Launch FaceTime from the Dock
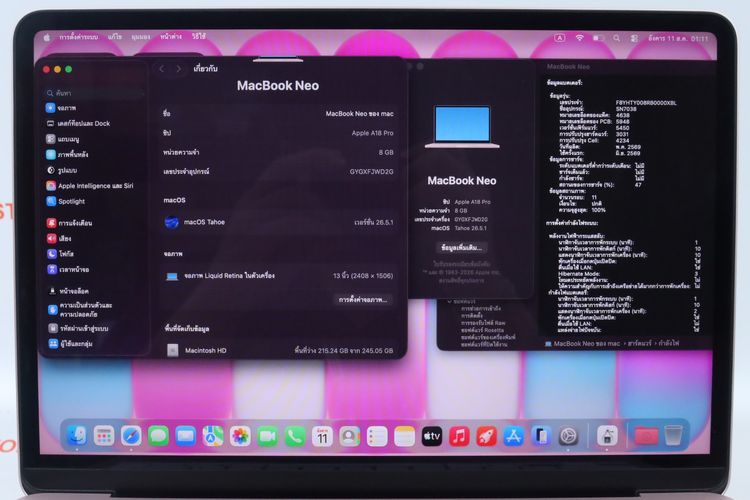 (267, 436)
